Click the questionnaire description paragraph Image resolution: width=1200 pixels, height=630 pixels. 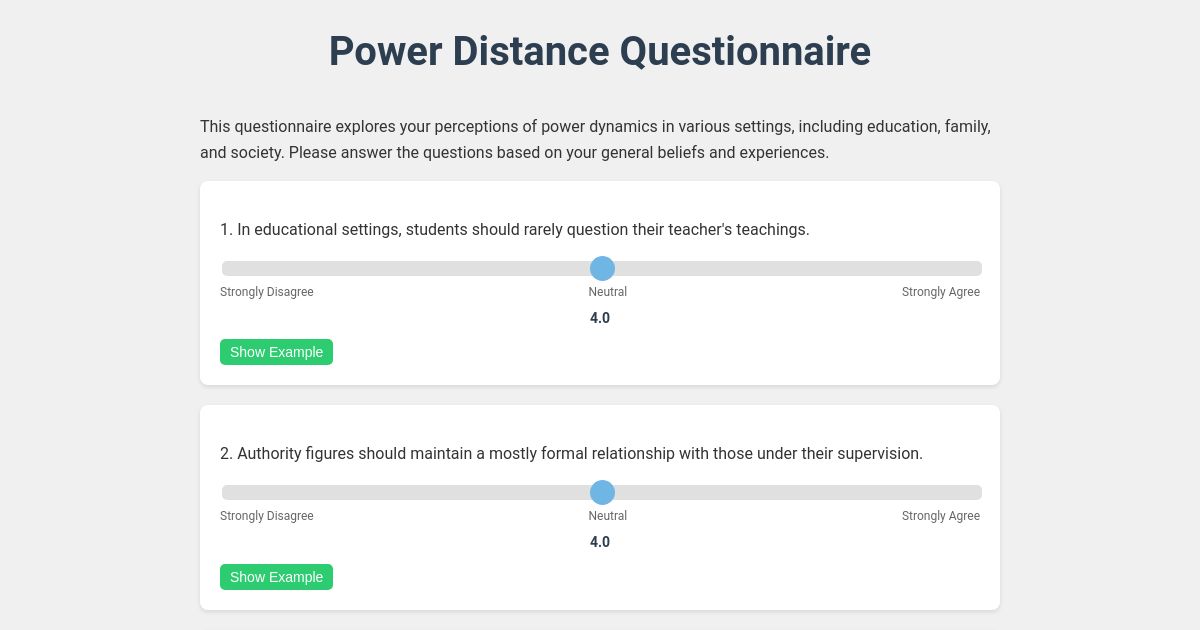click(595, 140)
